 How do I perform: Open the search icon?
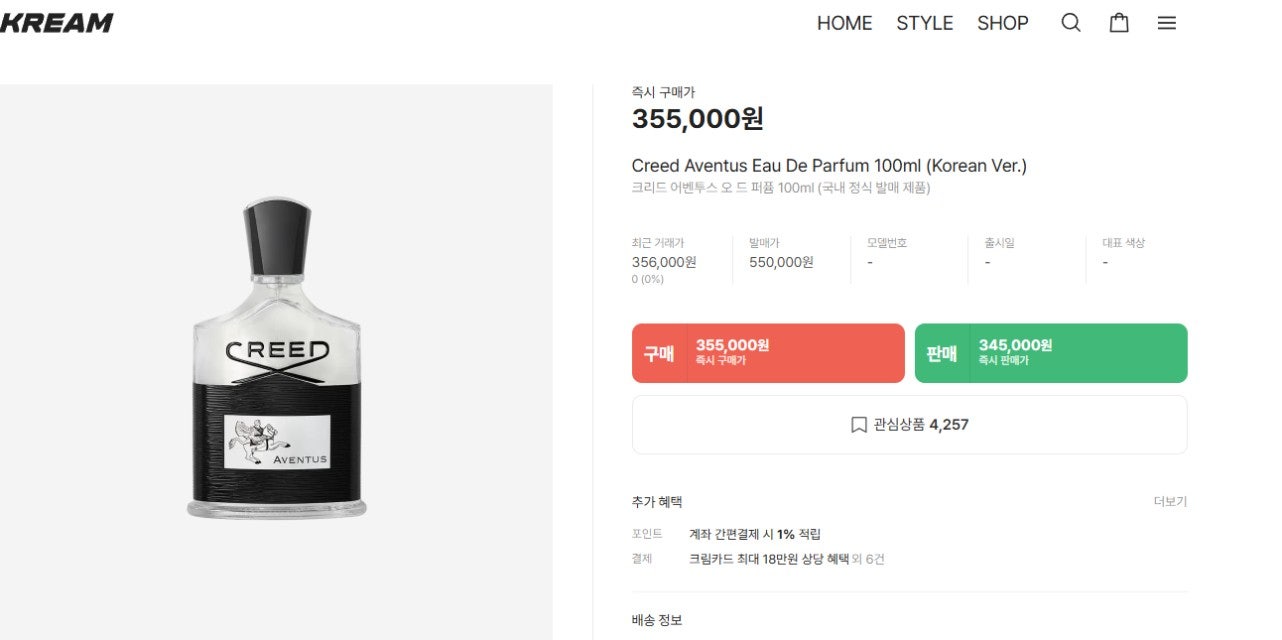(1070, 22)
